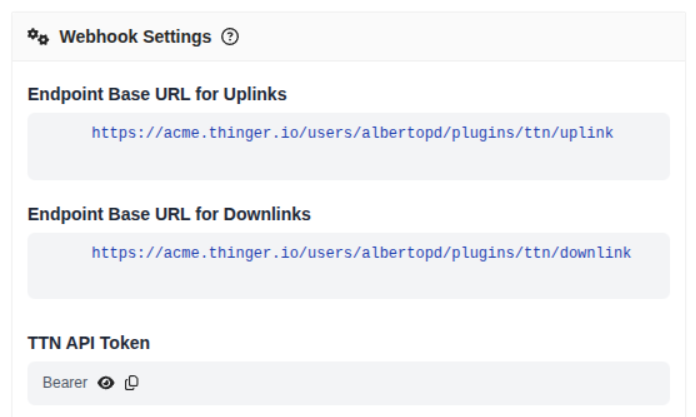This screenshot has width=696, height=417.
Task: Click https at start of uplink URL
Action: pos(112,132)
